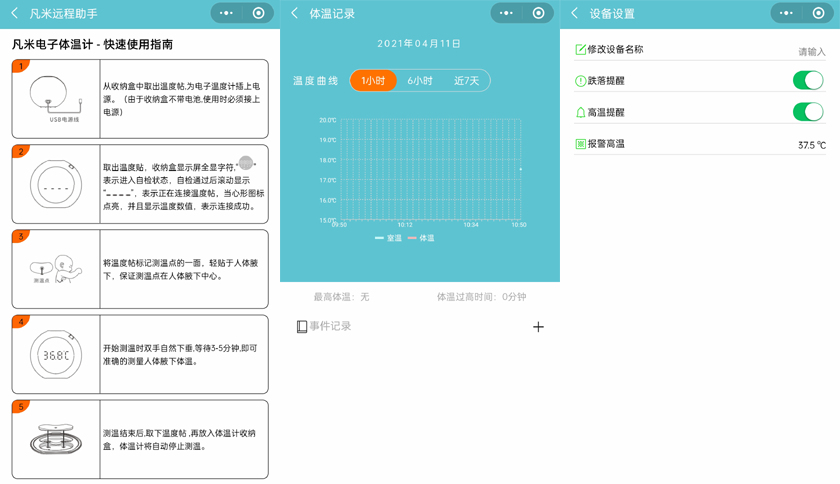Go back from 设备设置 screen
840x484 pixels.
[575, 13]
